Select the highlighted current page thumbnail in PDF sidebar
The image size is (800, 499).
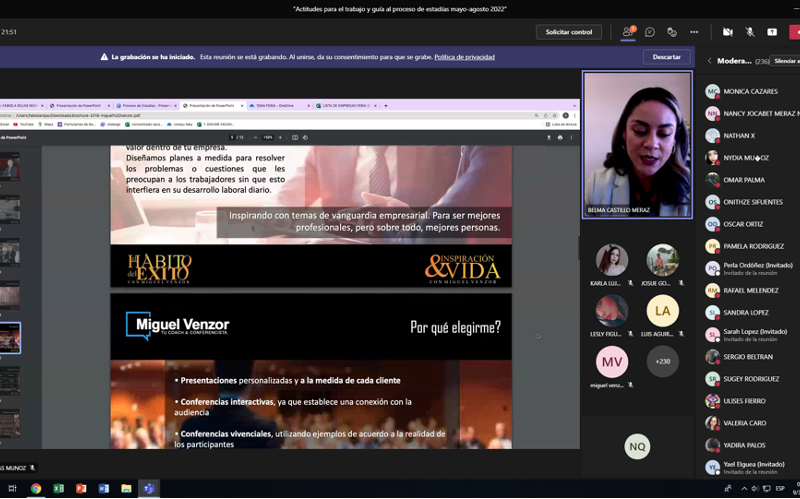pyautogui.click(x=10, y=337)
